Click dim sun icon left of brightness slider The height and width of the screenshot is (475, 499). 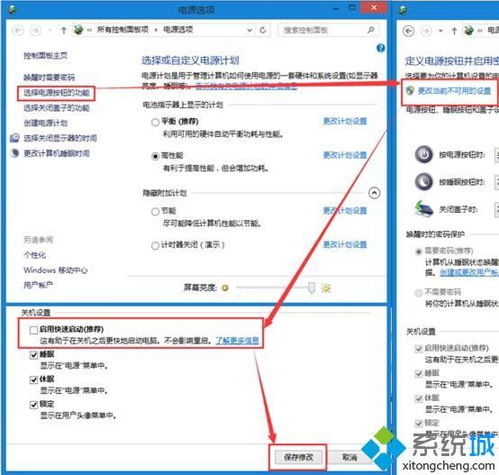[225, 288]
